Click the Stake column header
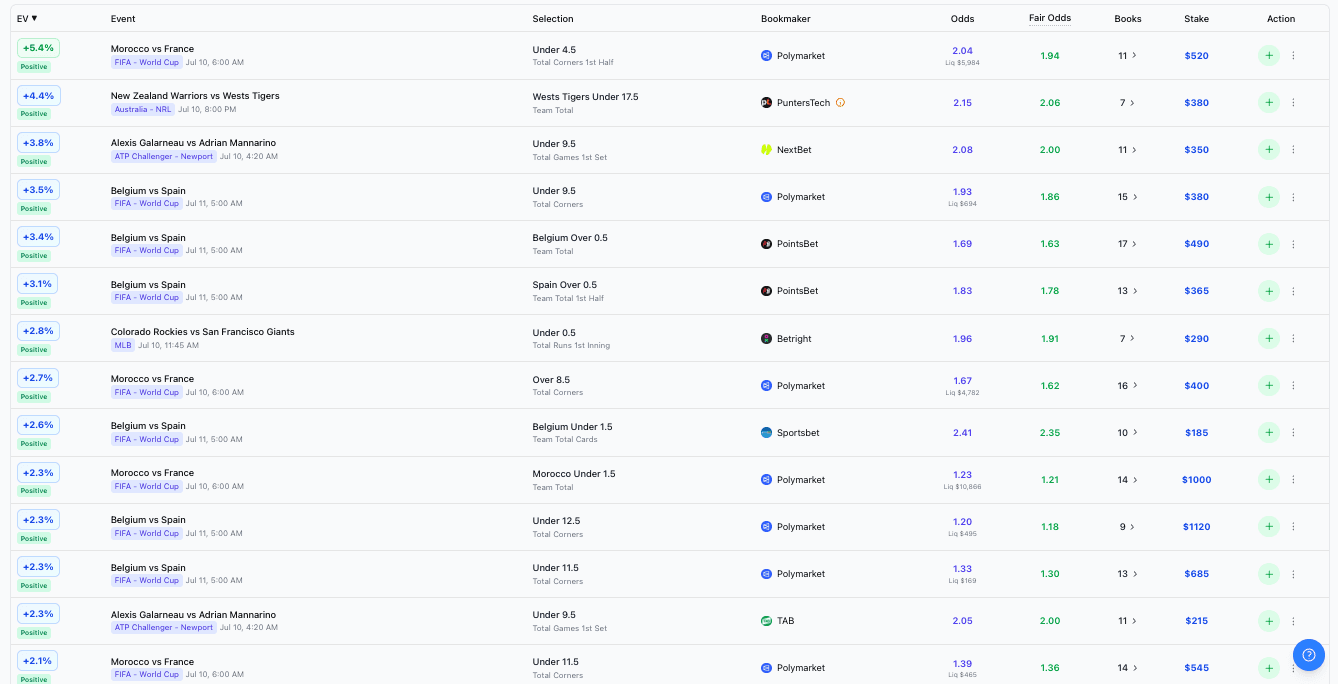Image resolution: width=1338 pixels, height=684 pixels. pyautogui.click(x=1196, y=19)
